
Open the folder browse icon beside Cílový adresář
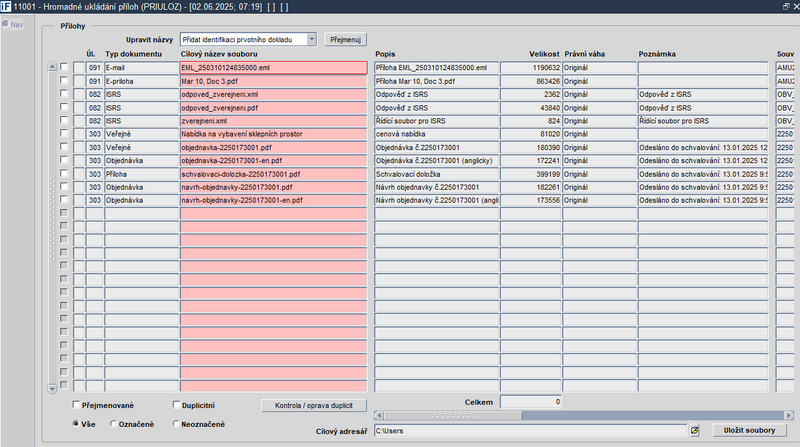tap(694, 431)
